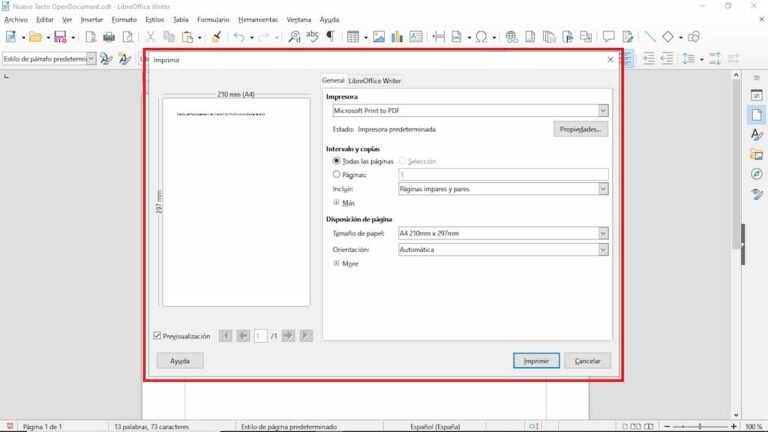Image resolution: width=768 pixels, height=432 pixels.
Task: Click the preview page number field
Action: [261, 336]
